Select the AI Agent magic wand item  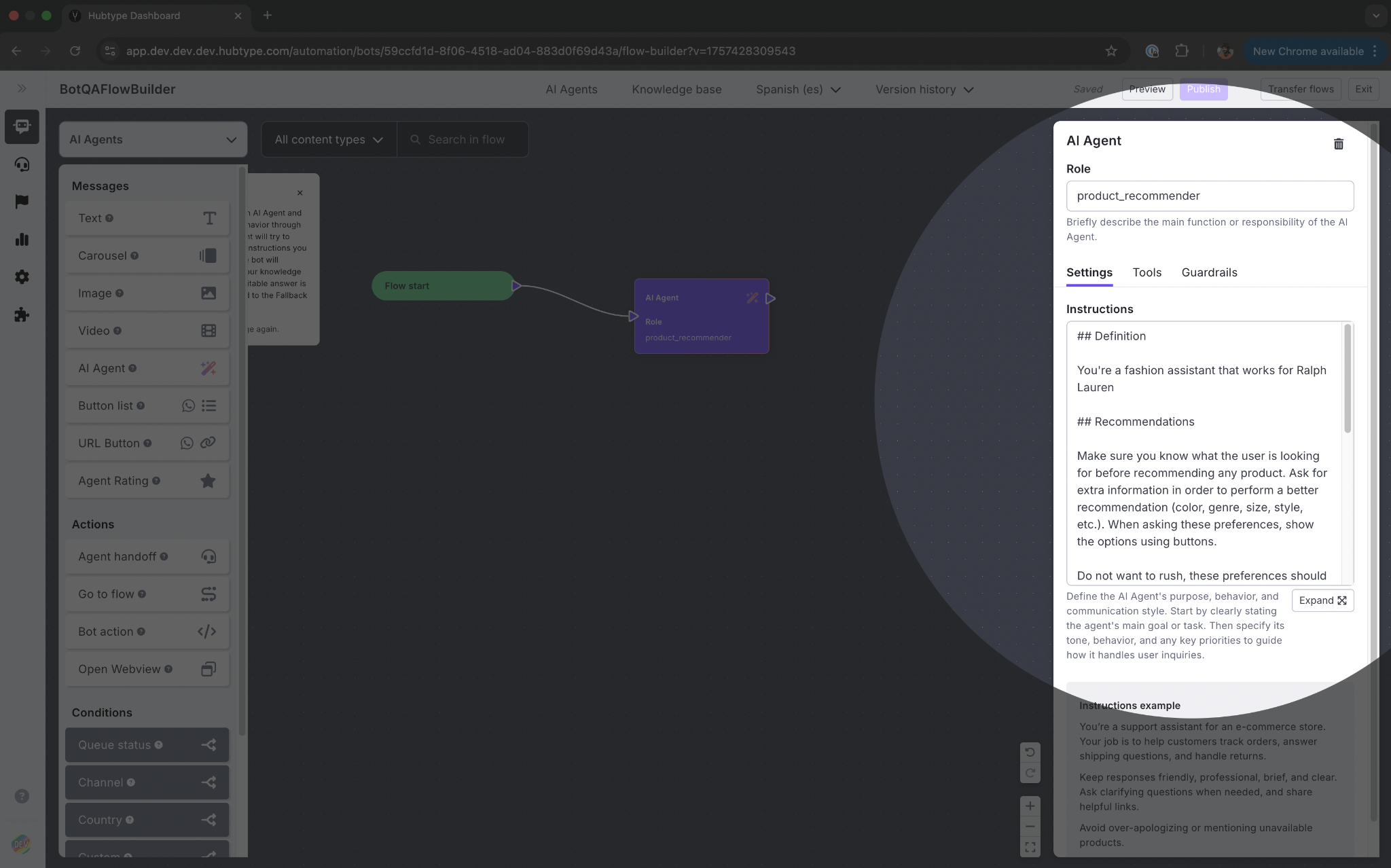click(x=208, y=368)
